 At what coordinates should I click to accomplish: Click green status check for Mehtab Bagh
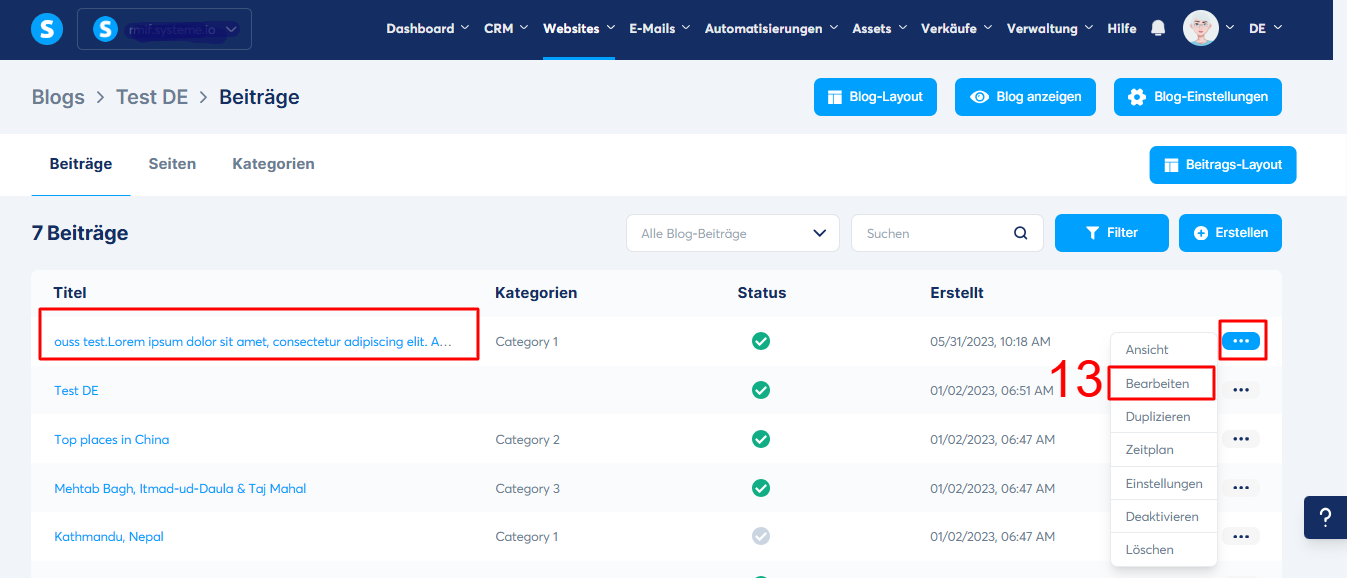tap(761, 488)
